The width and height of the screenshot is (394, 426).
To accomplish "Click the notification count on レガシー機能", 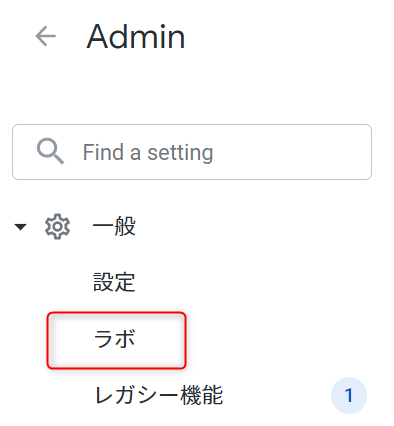I will pos(349,396).
